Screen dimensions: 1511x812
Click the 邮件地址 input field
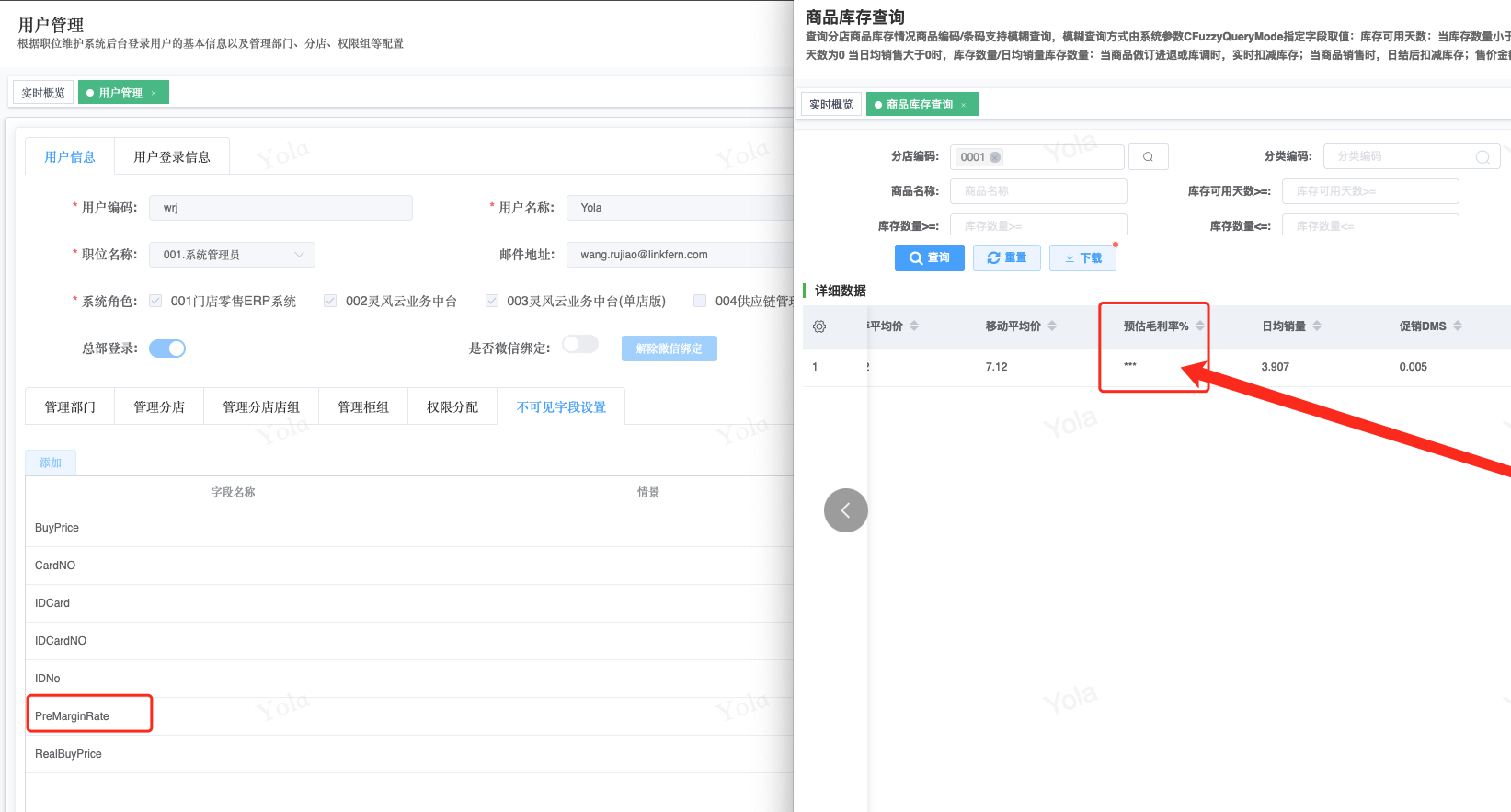(680, 255)
